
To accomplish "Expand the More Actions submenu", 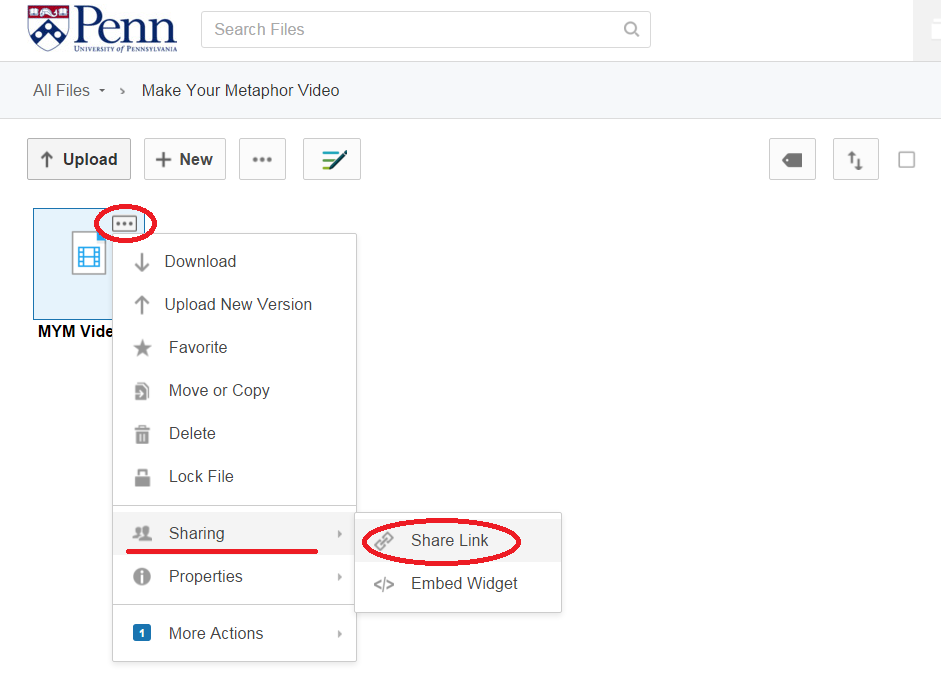I will (235, 633).
